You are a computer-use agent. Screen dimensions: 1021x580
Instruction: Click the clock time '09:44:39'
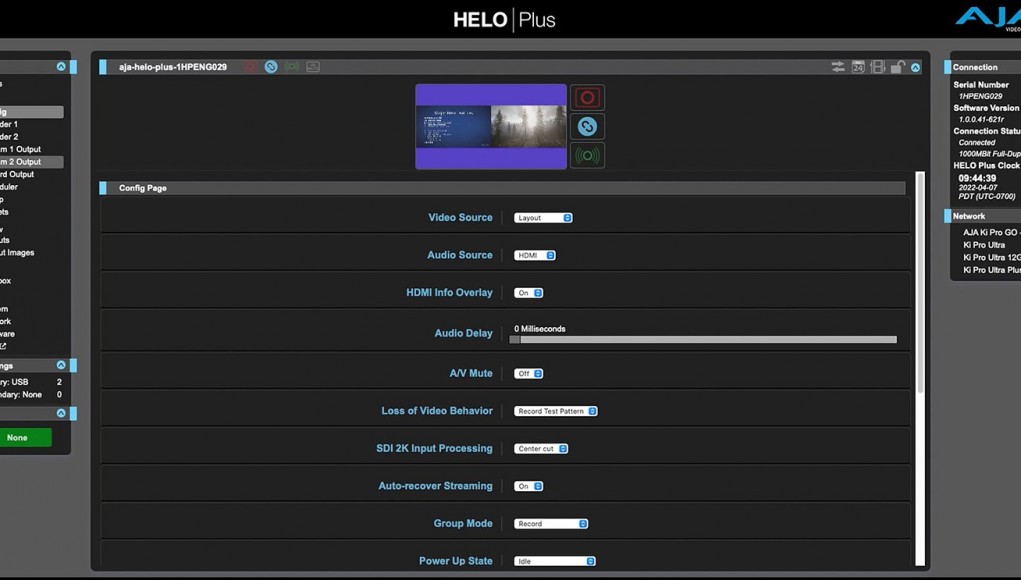click(x=977, y=178)
